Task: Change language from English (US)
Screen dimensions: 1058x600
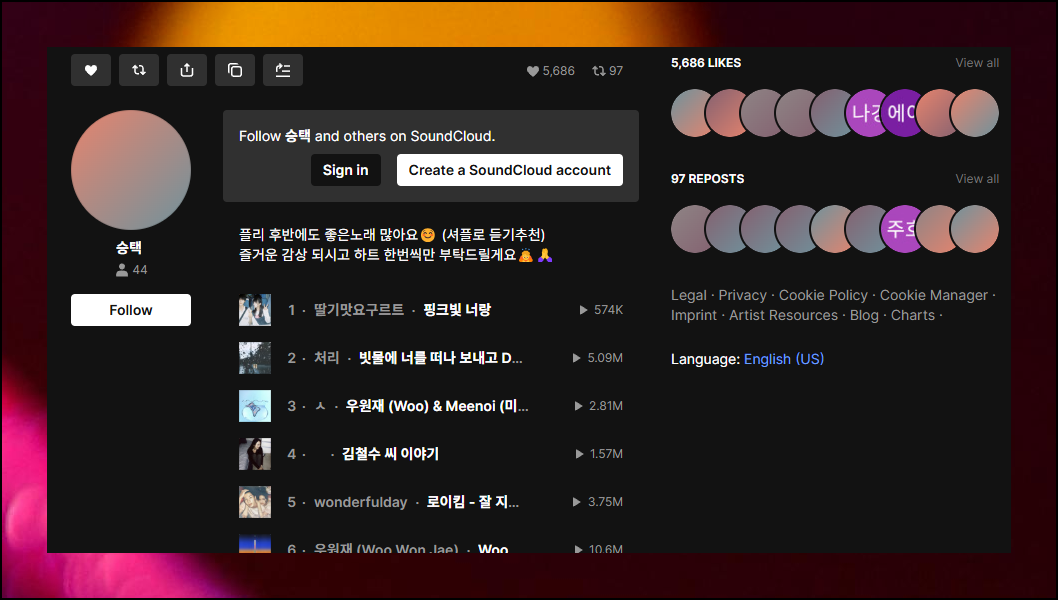Action: click(x=784, y=359)
